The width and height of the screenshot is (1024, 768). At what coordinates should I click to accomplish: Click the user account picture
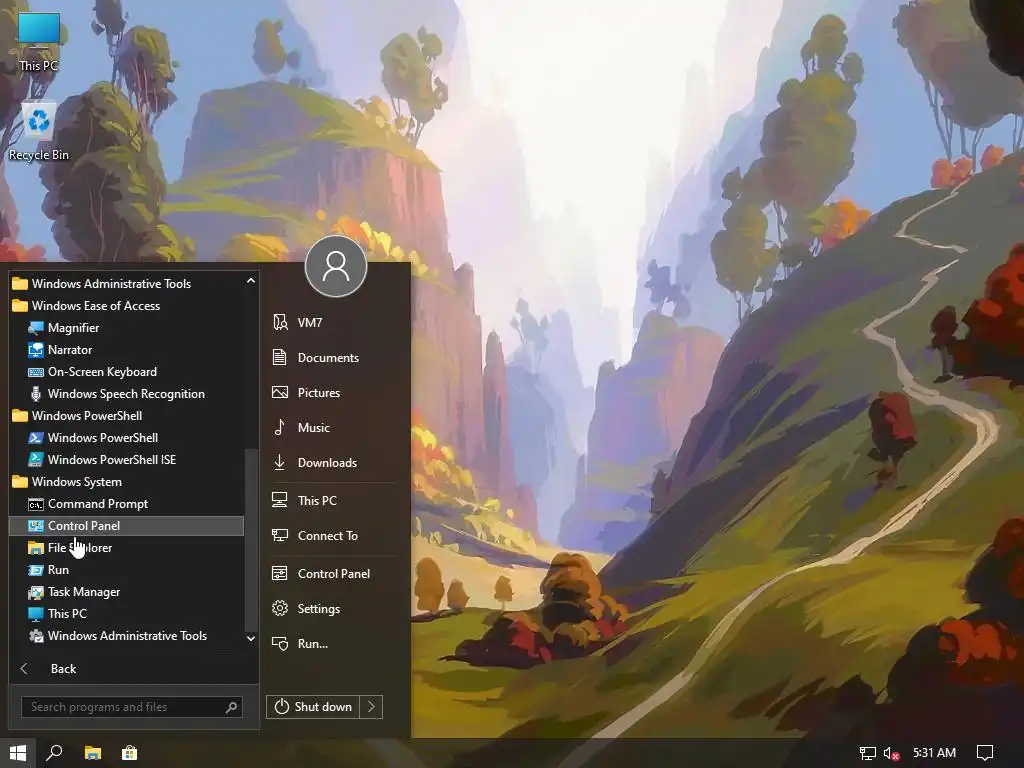[336, 266]
